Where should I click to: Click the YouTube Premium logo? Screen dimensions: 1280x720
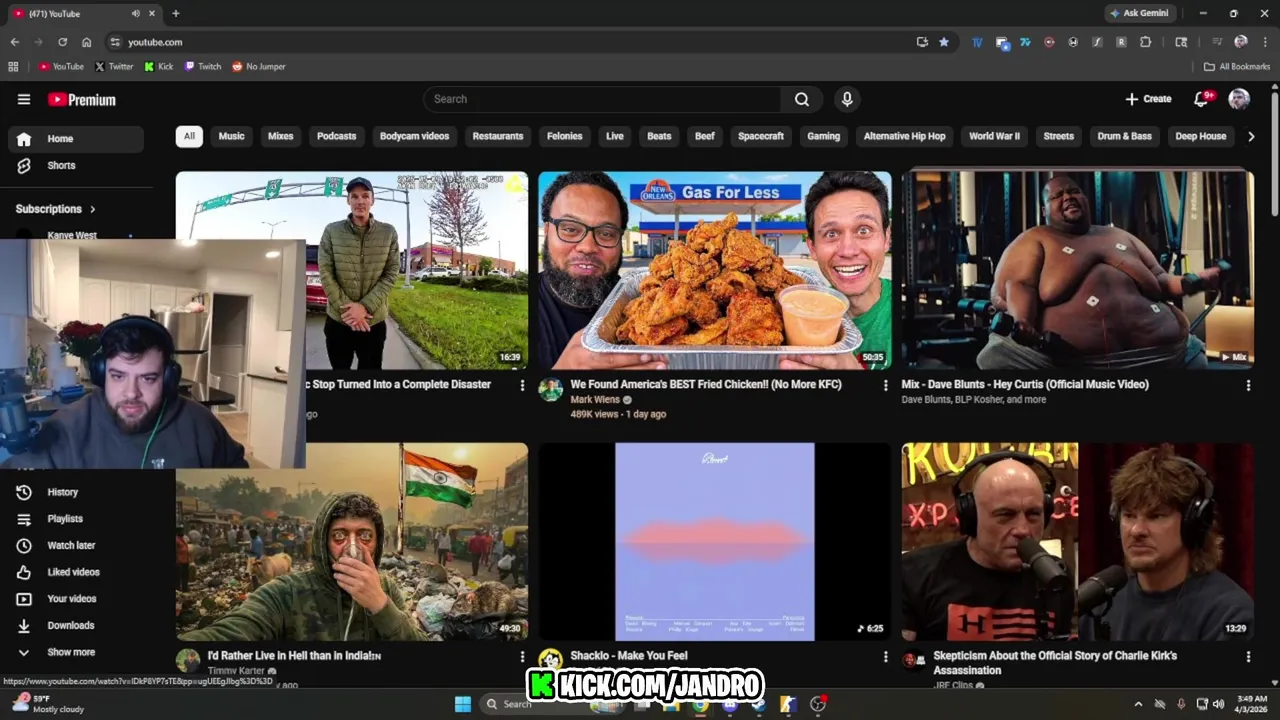point(82,99)
